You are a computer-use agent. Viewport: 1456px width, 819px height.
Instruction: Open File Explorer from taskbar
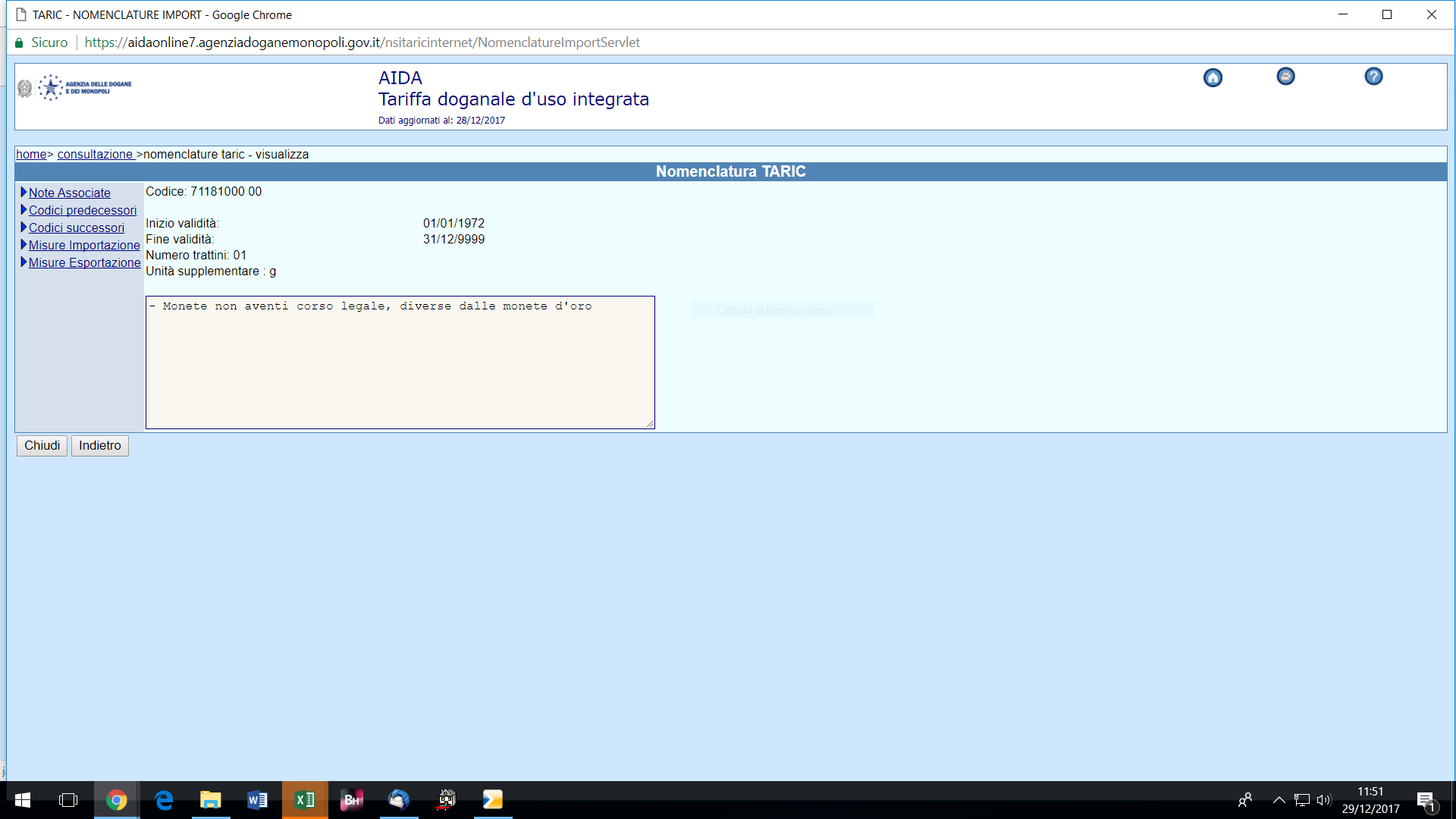coord(210,799)
